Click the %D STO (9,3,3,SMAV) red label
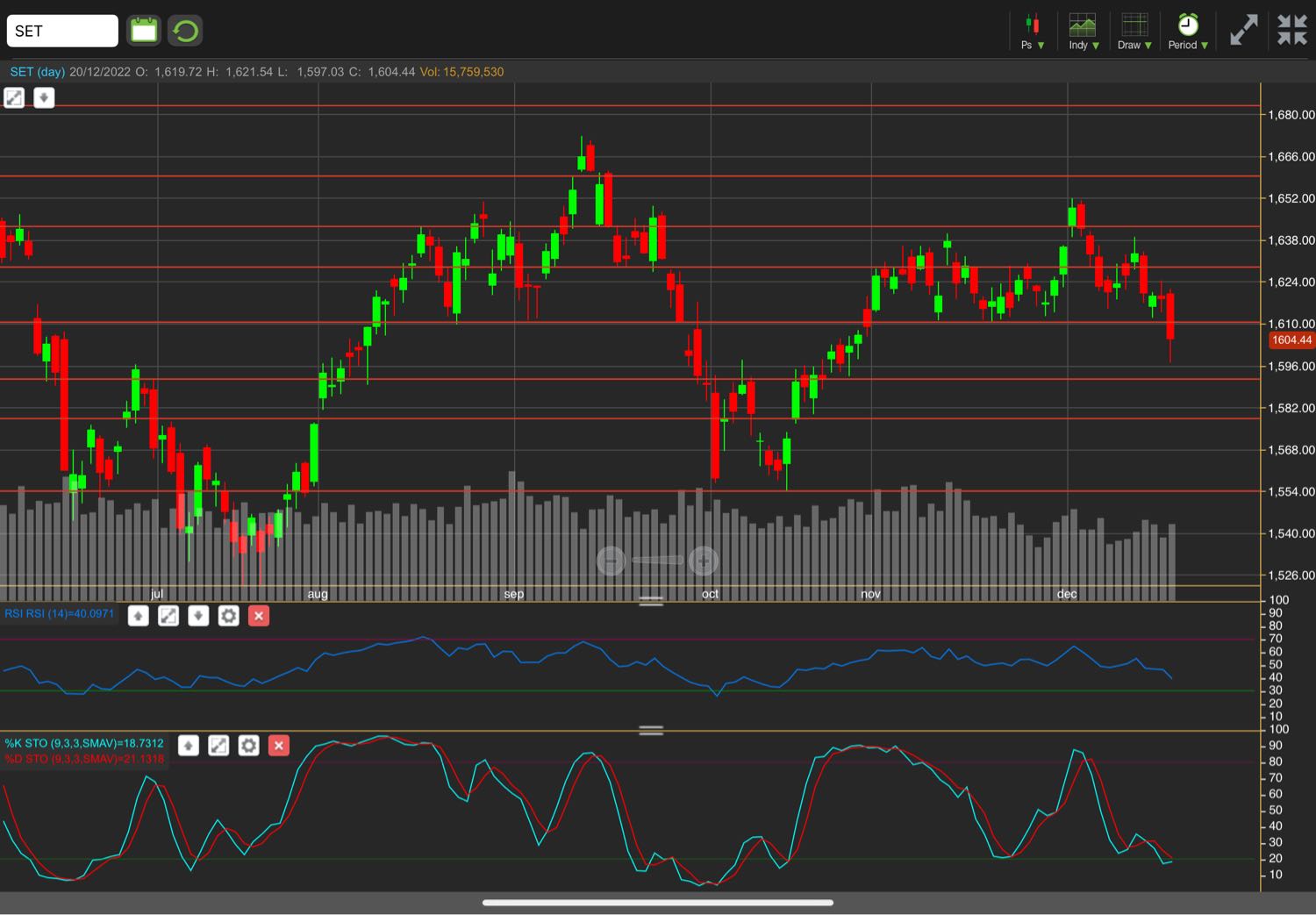 tap(84, 759)
